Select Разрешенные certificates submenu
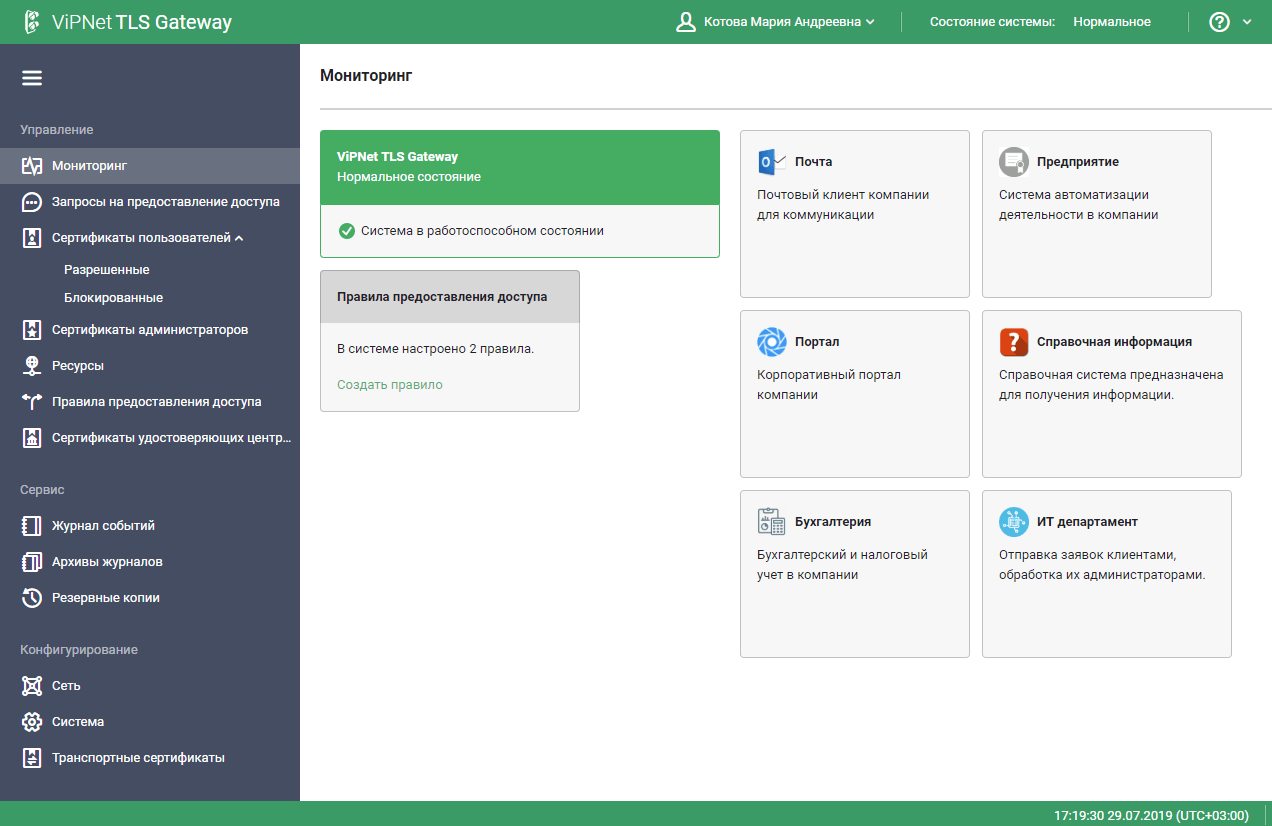1272x826 pixels. (x=107, y=270)
